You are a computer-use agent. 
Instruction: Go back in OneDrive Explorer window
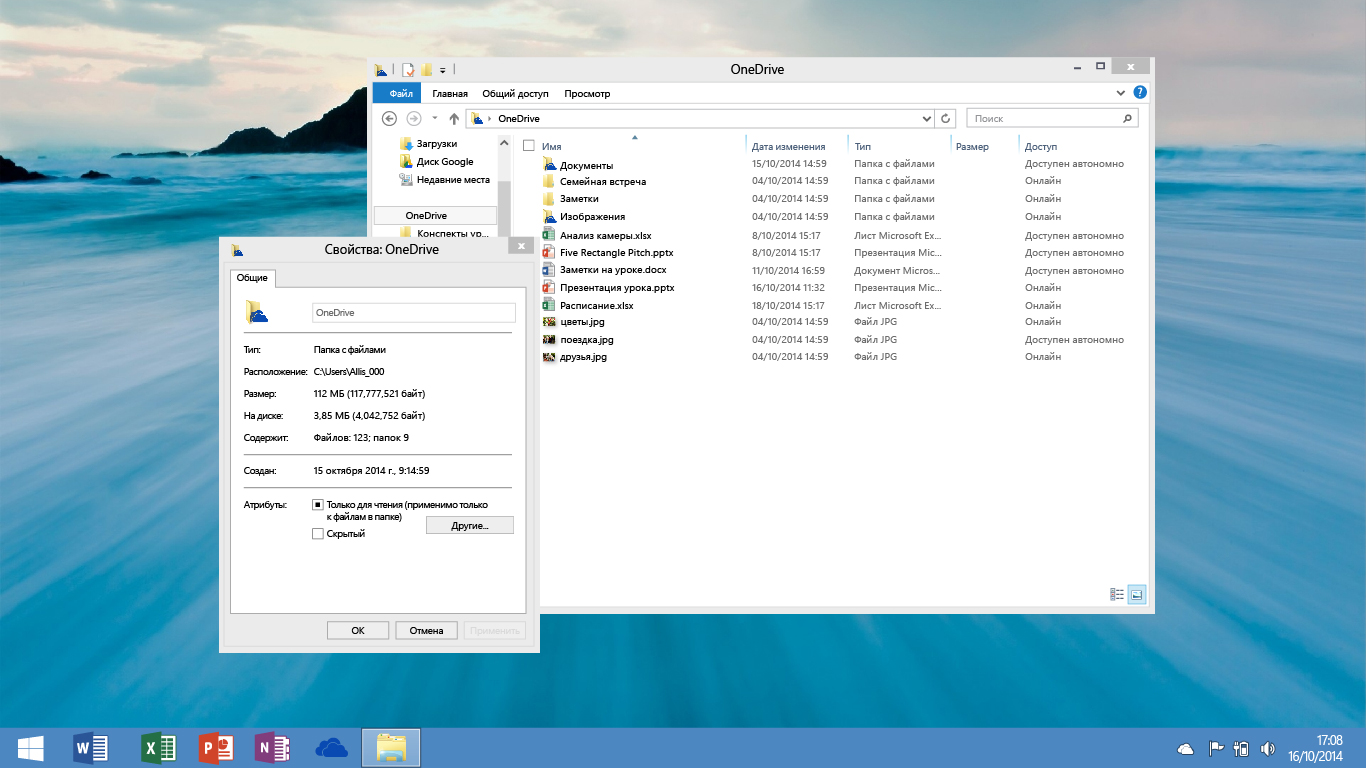tap(390, 118)
